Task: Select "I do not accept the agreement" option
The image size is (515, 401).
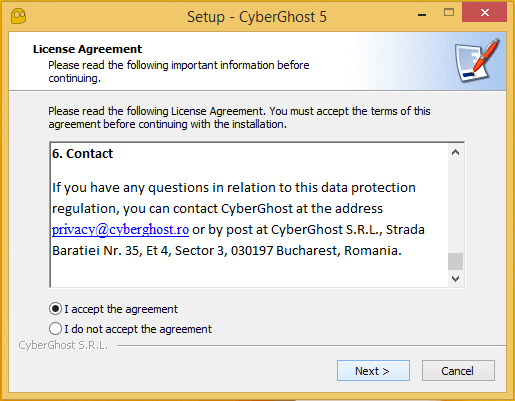Action: pos(55,329)
